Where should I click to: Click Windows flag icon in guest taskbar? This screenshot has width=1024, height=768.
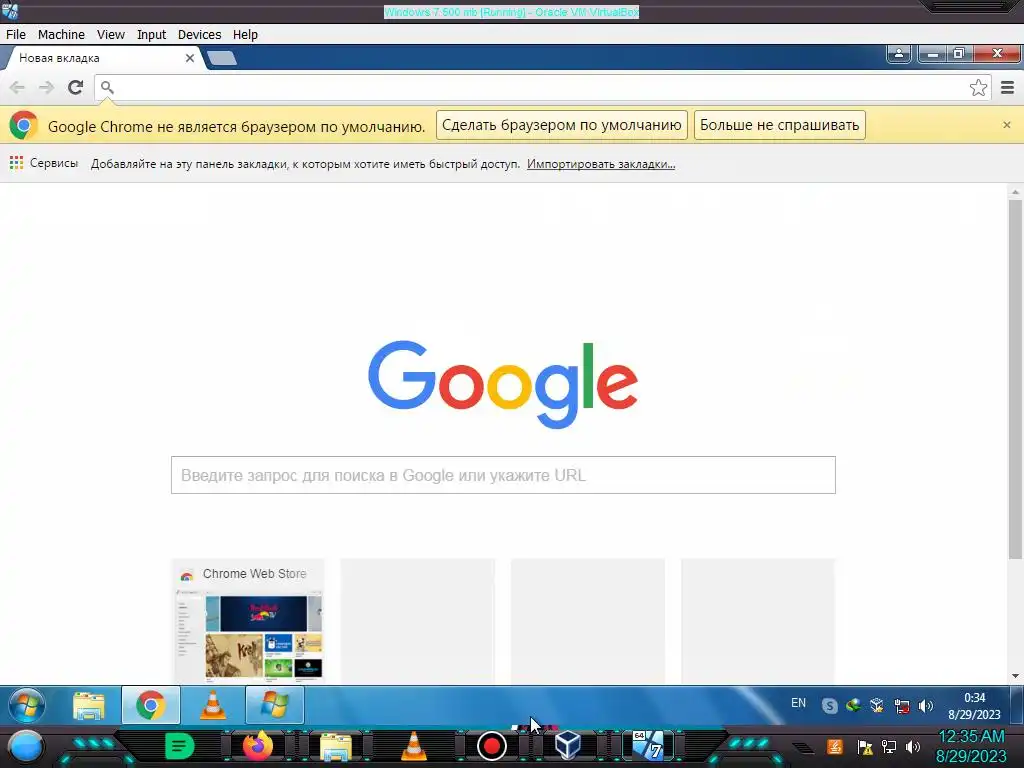point(275,705)
